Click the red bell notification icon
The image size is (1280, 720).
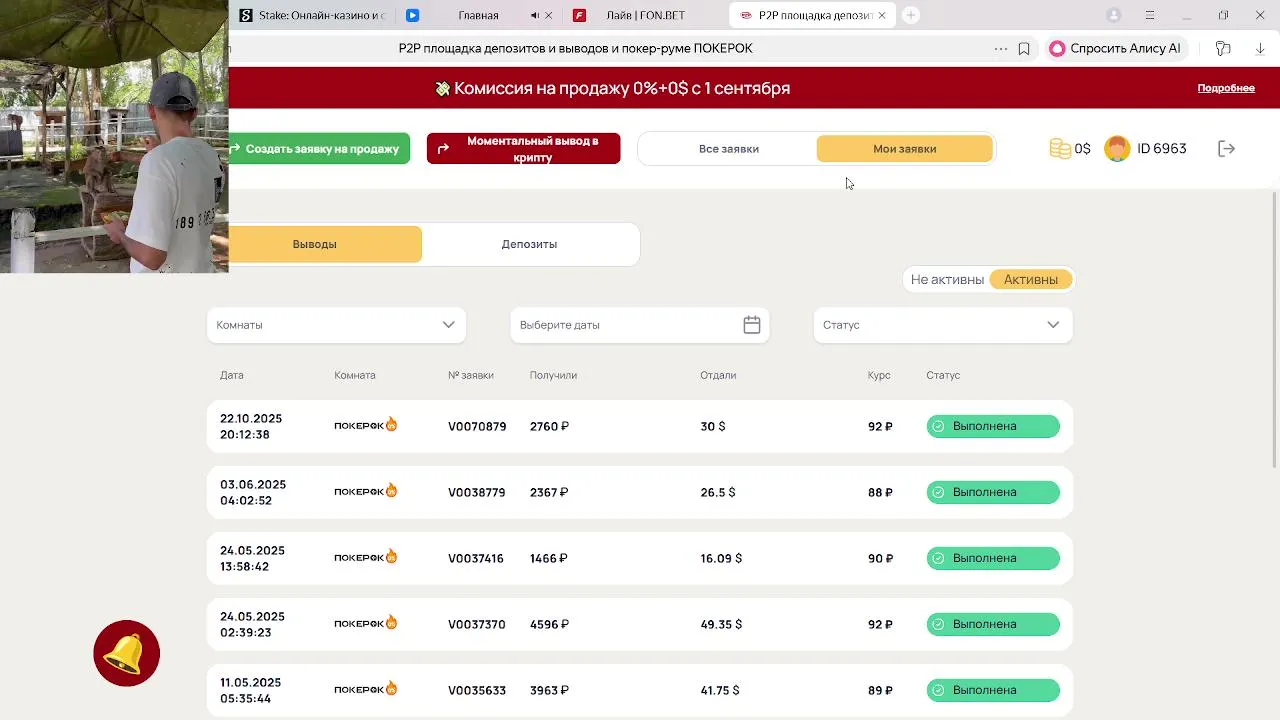click(x=127, y=653)
